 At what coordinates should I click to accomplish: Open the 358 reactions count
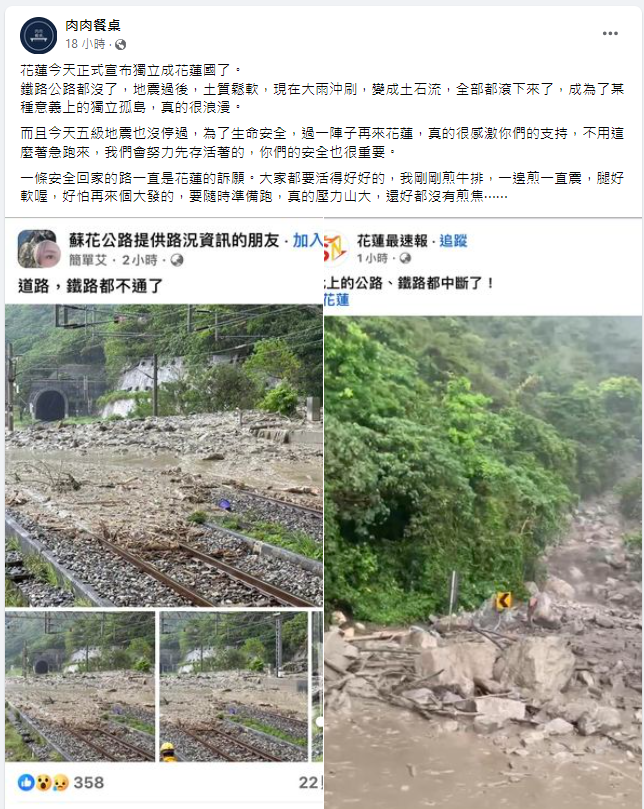click(x=89, y=783)
